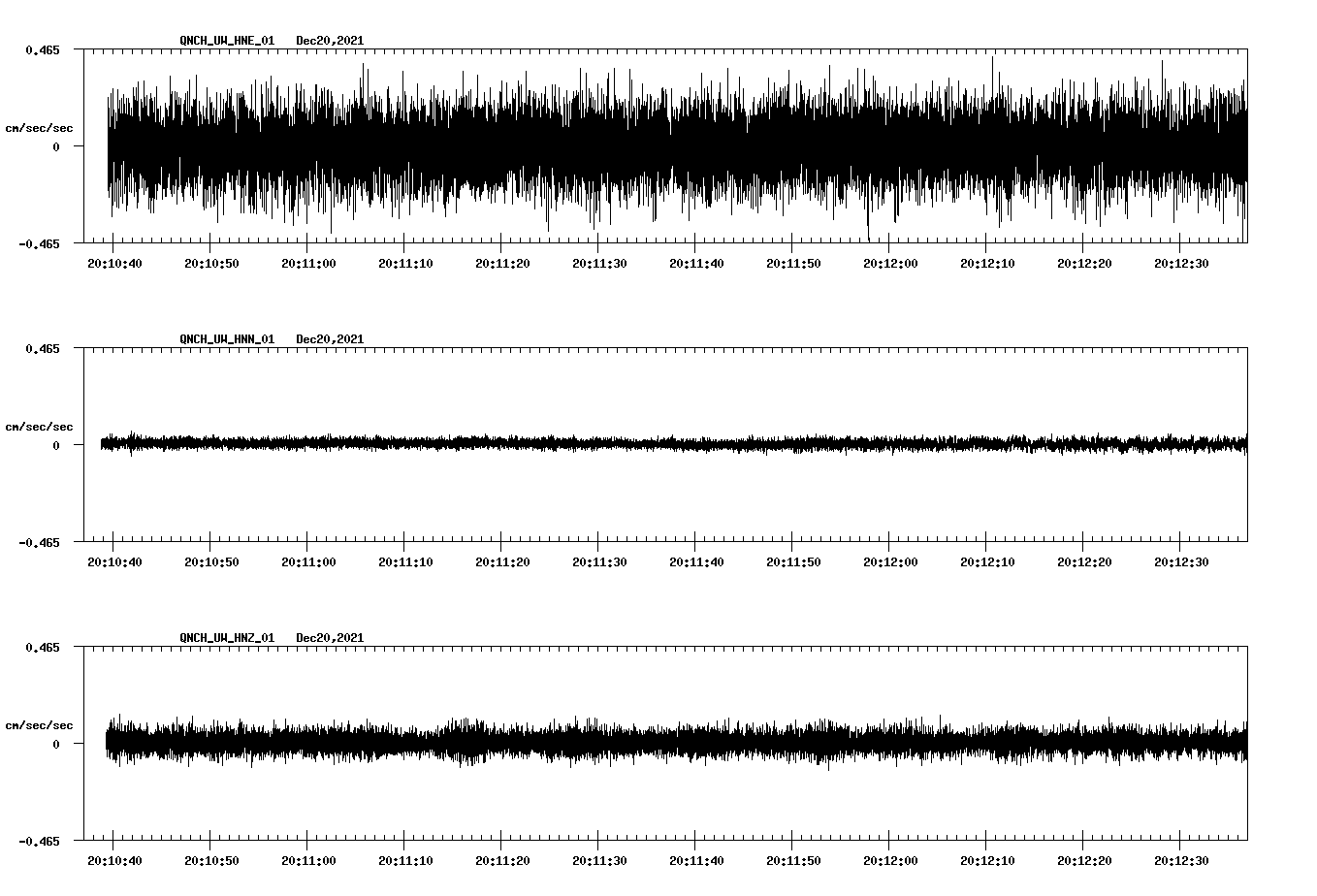Select the cm/sec/sec unit label of HNZ plot

point(39,725)
